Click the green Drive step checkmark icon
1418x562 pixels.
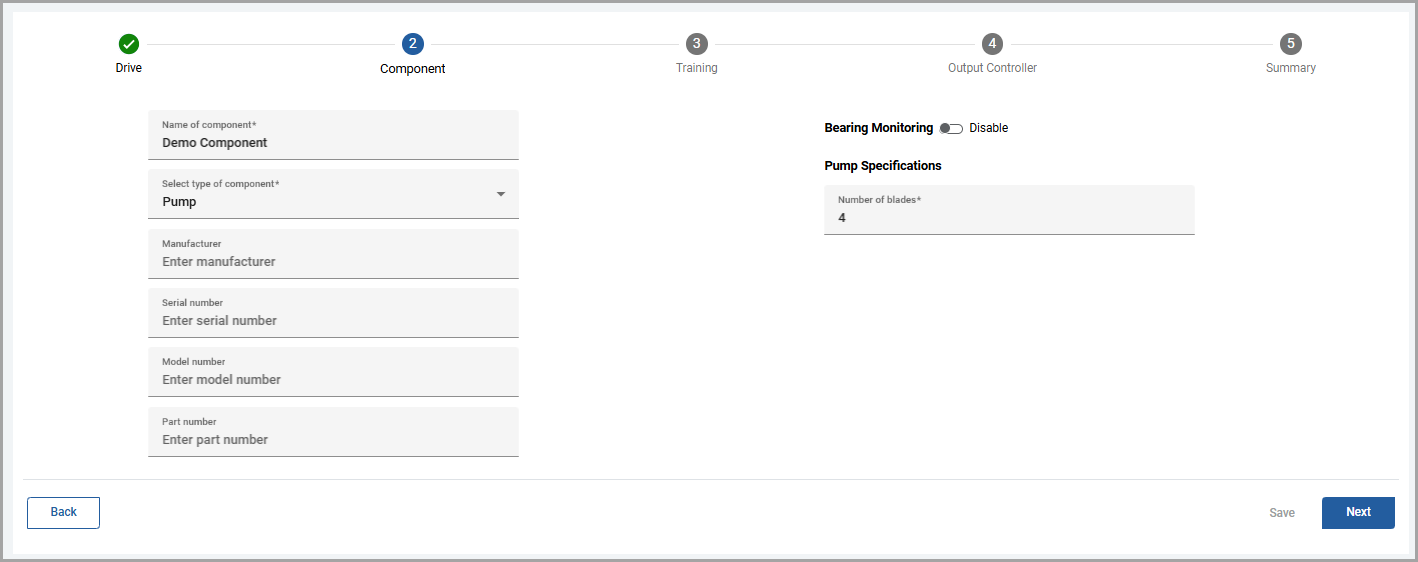[x=129, y=44]
